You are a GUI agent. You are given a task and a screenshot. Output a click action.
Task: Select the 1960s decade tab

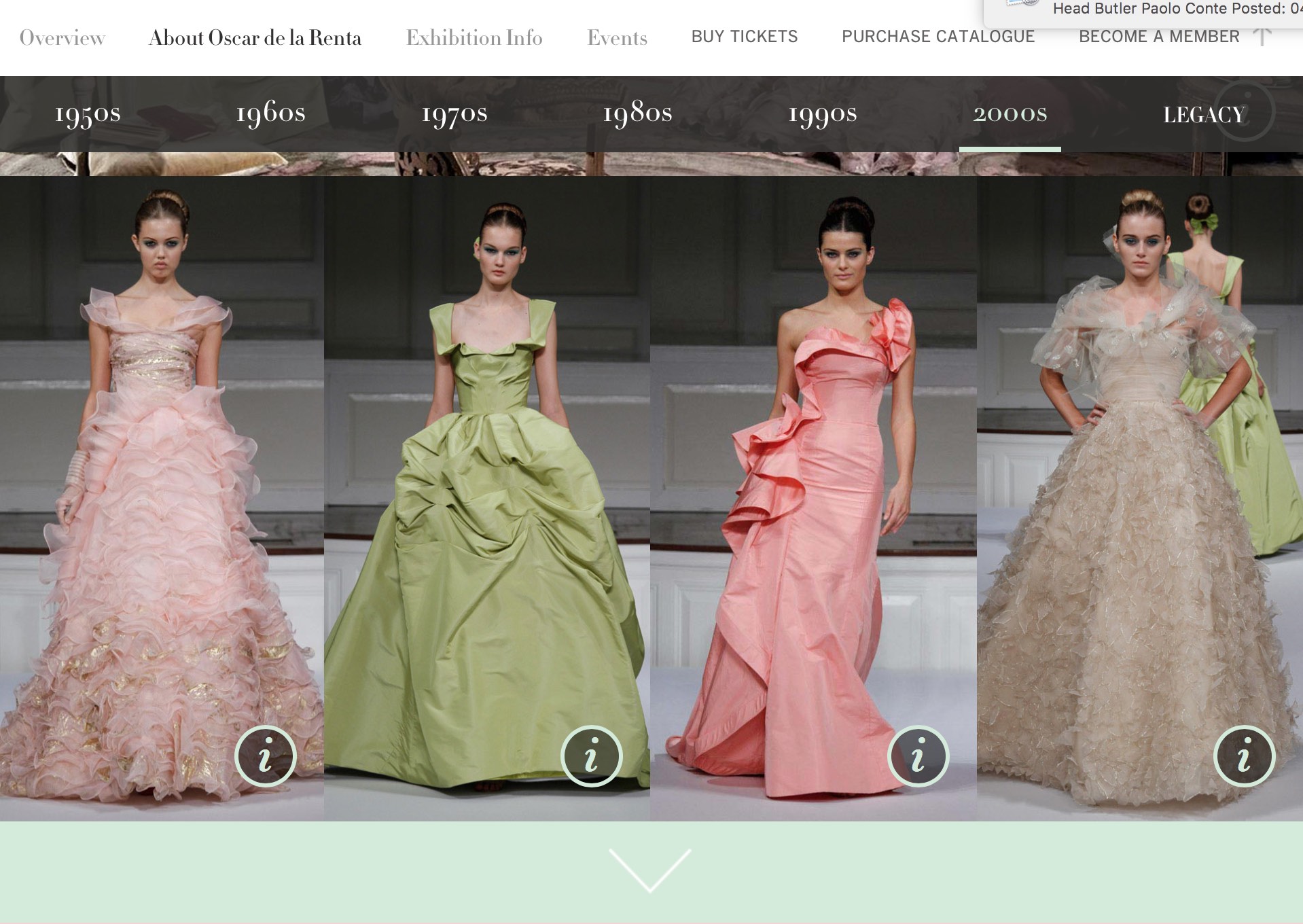270,113
